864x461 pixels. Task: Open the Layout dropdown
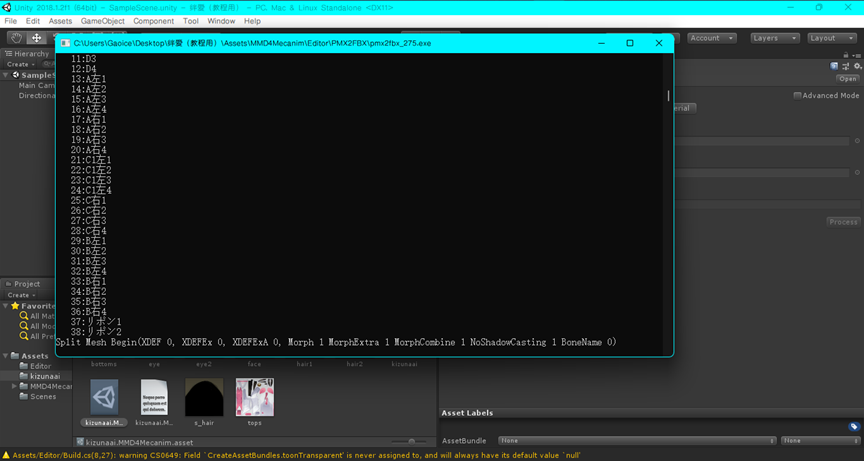(x=832, y=38)
